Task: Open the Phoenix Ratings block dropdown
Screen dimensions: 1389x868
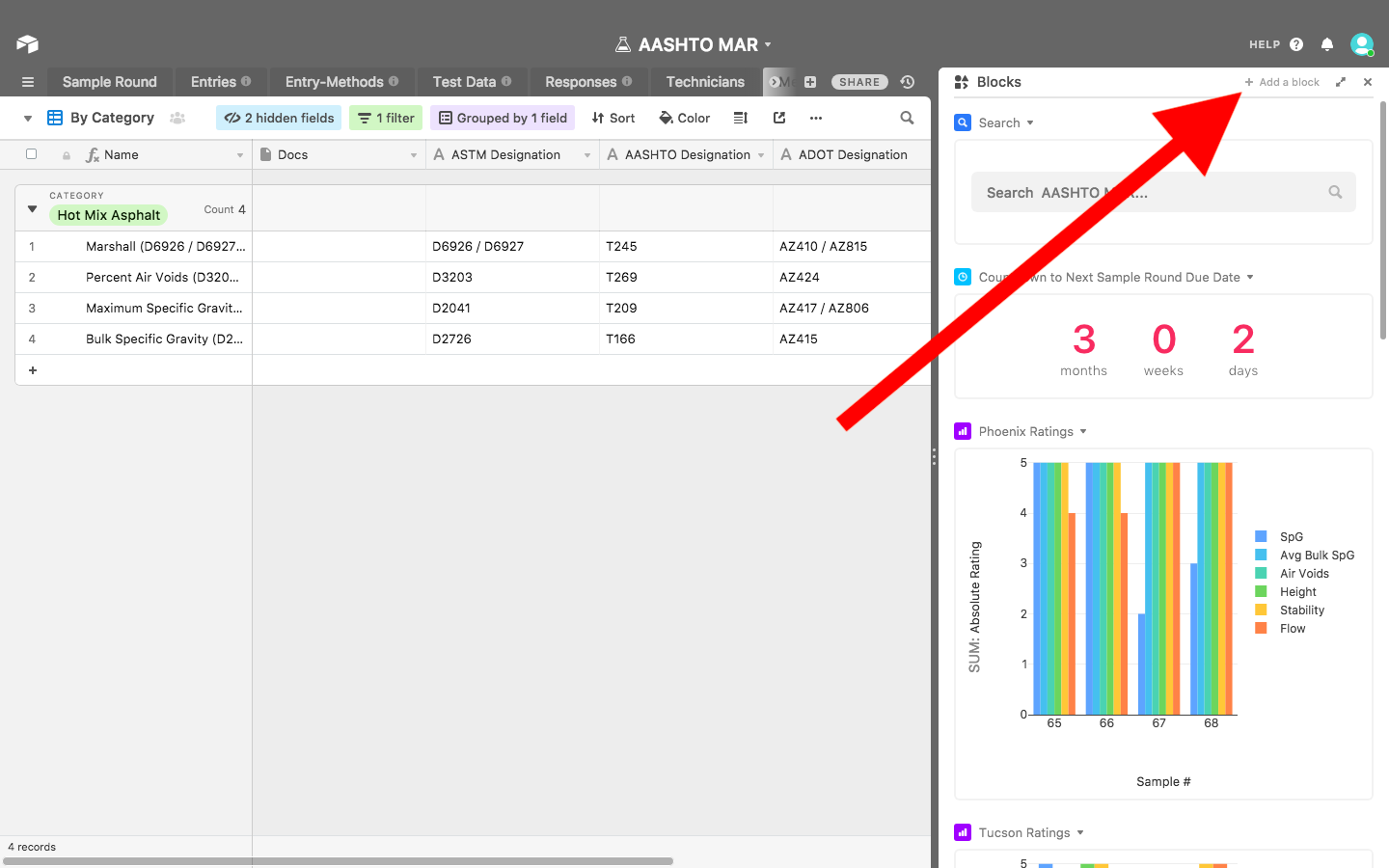Action: pyautogui.click(x=1083, y=432)
